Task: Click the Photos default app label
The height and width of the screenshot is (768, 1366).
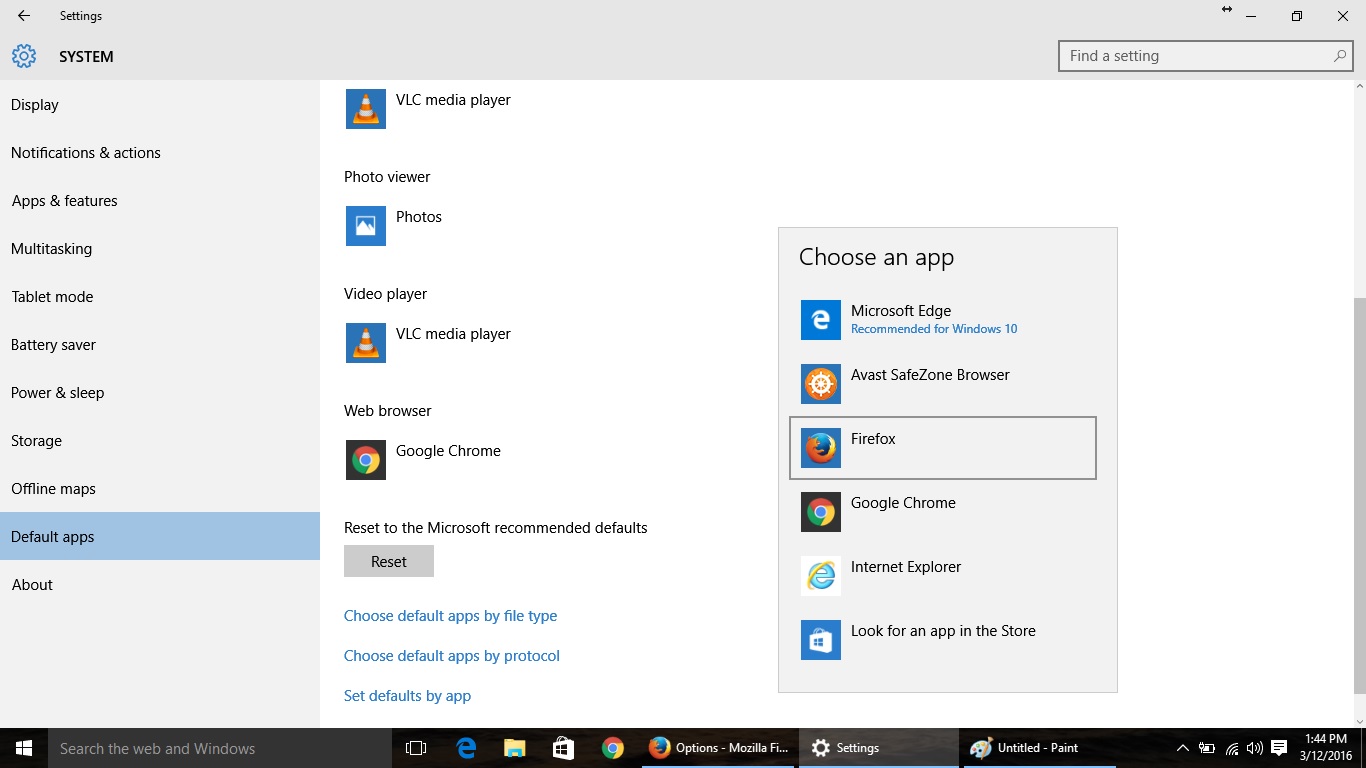Action: 419,217
